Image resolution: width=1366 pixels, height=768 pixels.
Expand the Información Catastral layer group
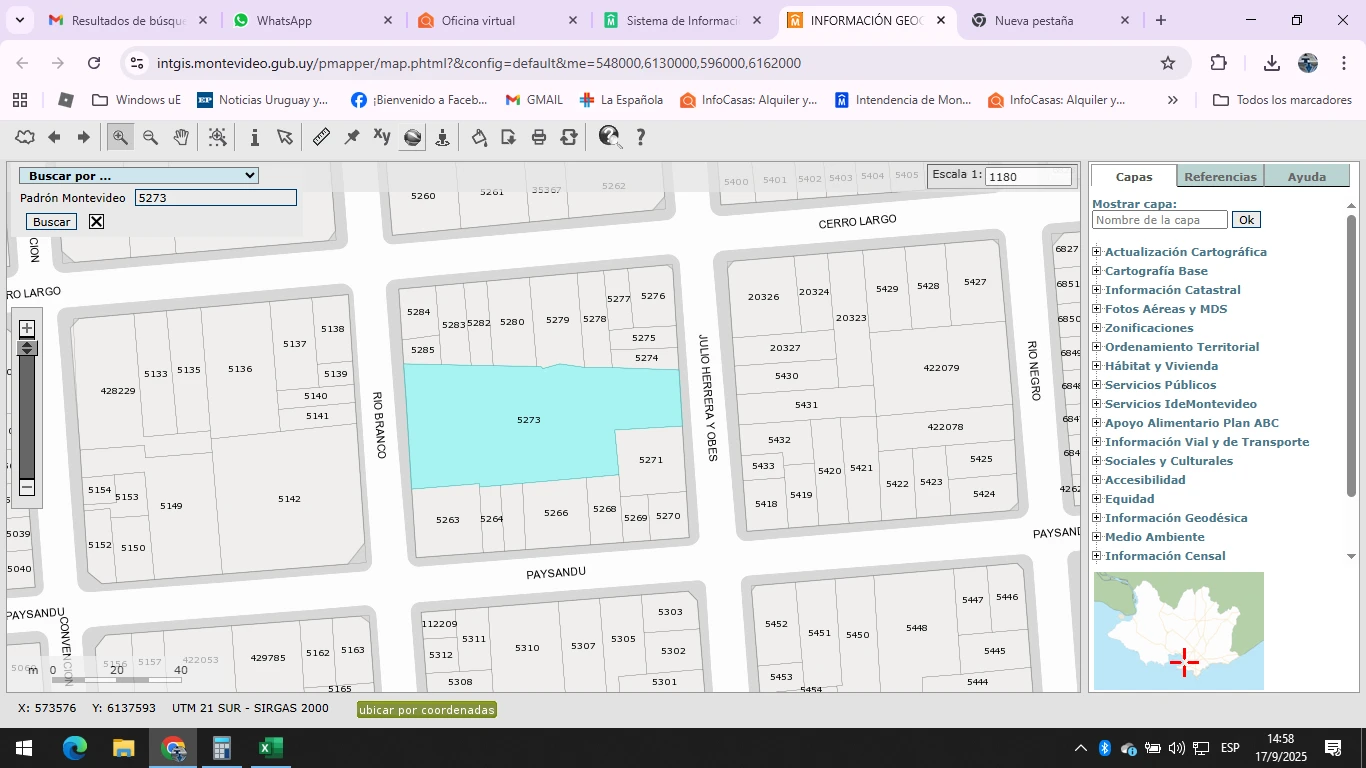click(x=1097, y=290)
